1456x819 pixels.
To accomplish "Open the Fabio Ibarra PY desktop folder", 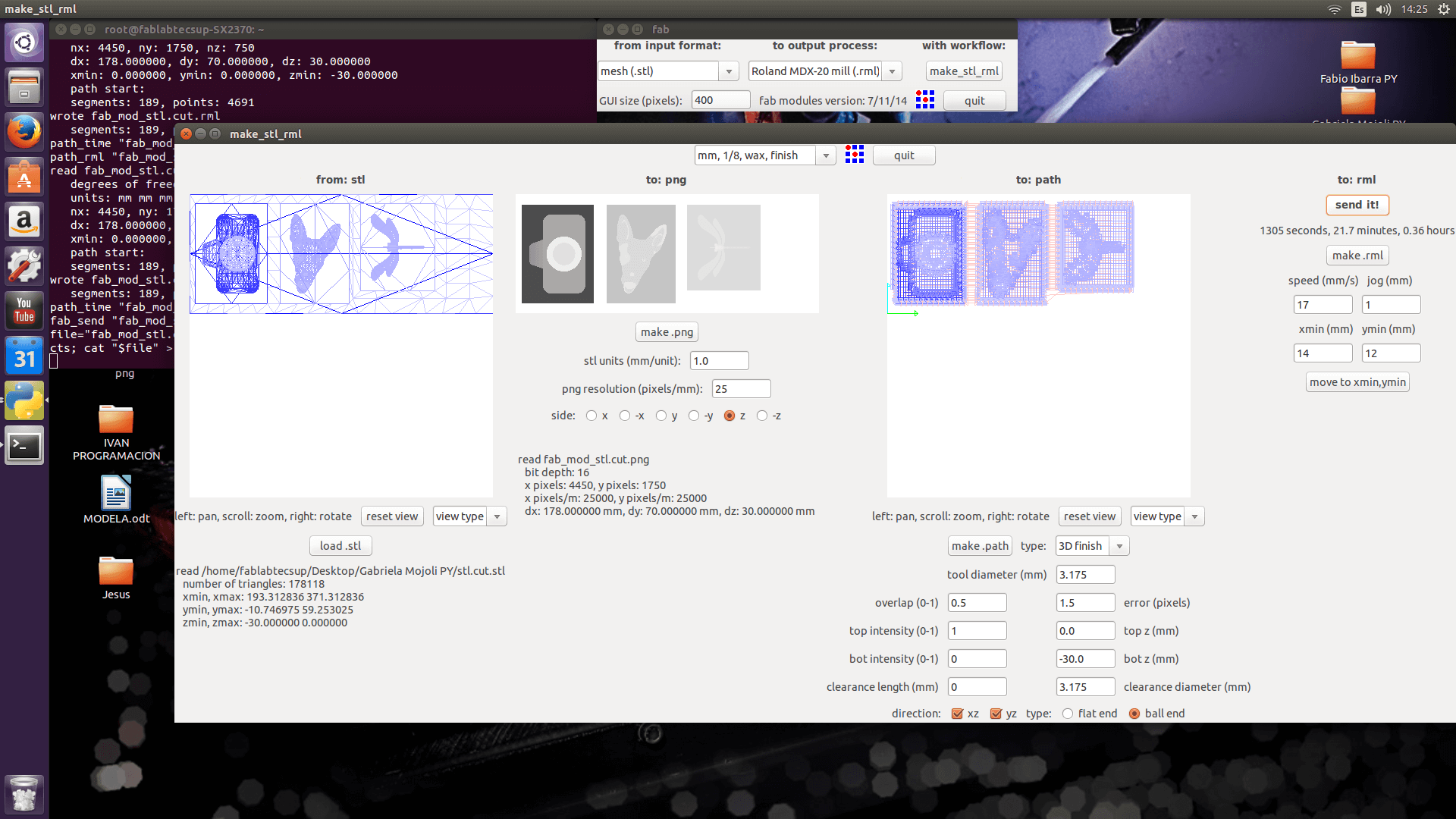I will pos(1357,62).
